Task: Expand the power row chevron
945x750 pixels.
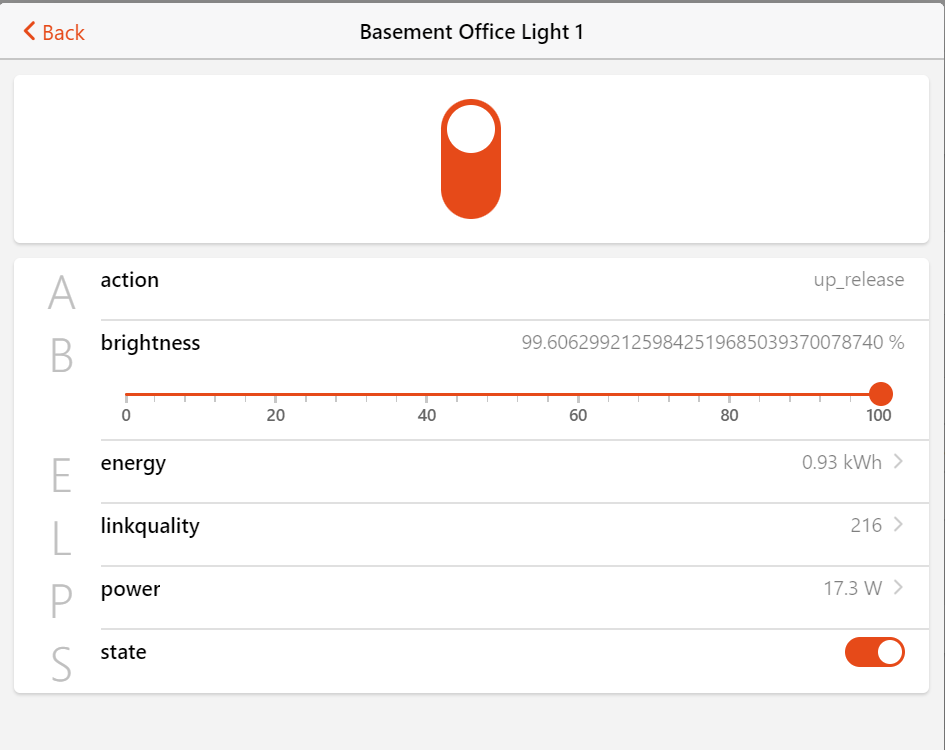Action: 898,587
